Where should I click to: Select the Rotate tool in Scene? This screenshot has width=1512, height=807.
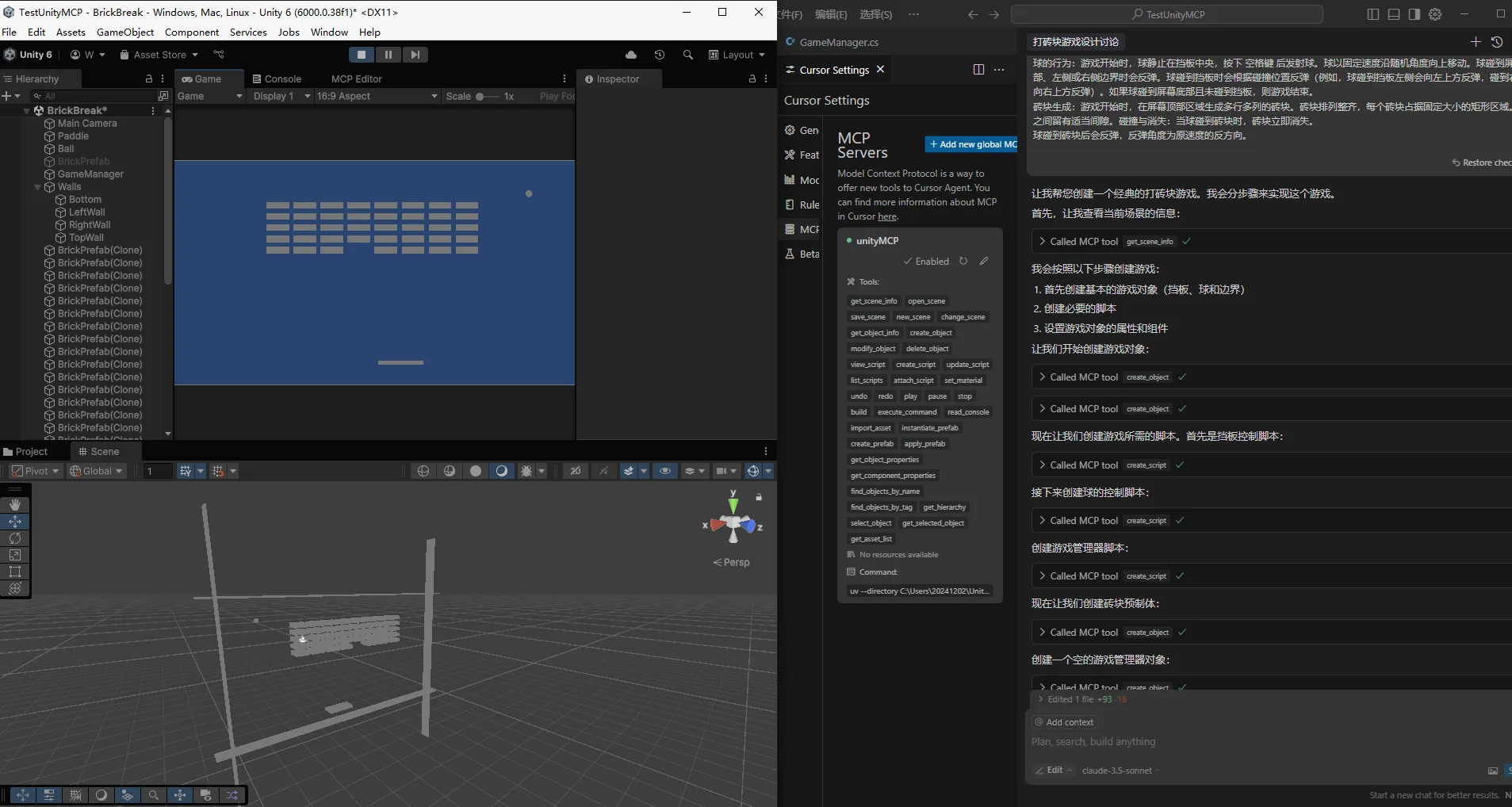[x=15, y=538]
